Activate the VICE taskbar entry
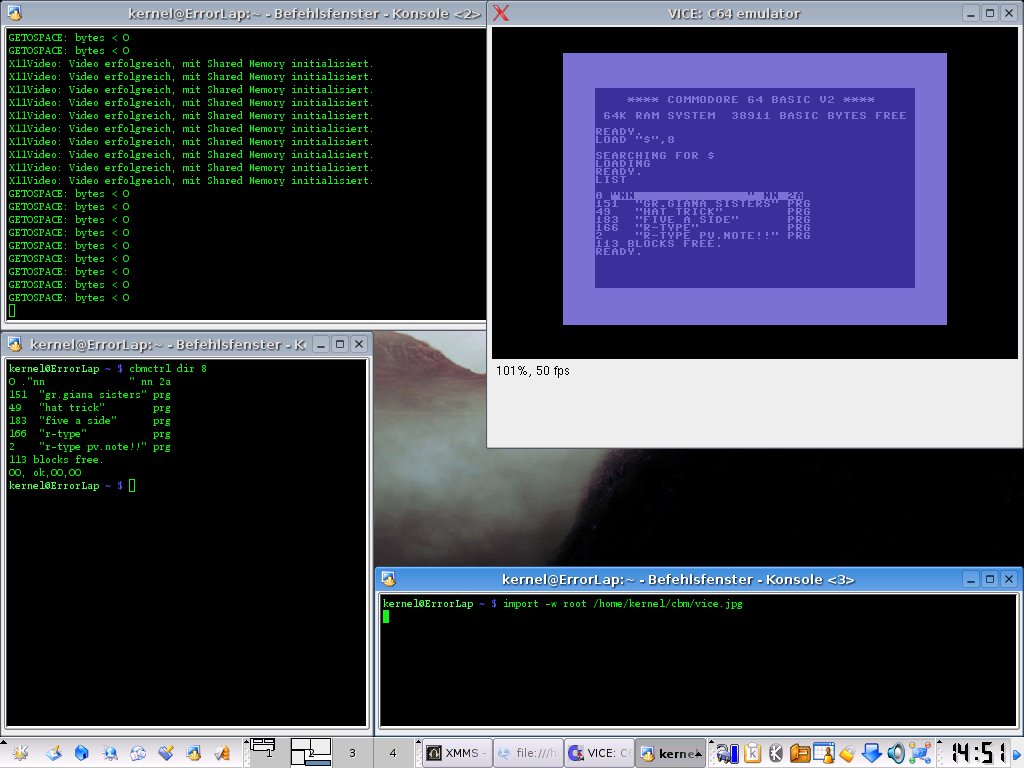1024x768 pixels. pos(598,753)
